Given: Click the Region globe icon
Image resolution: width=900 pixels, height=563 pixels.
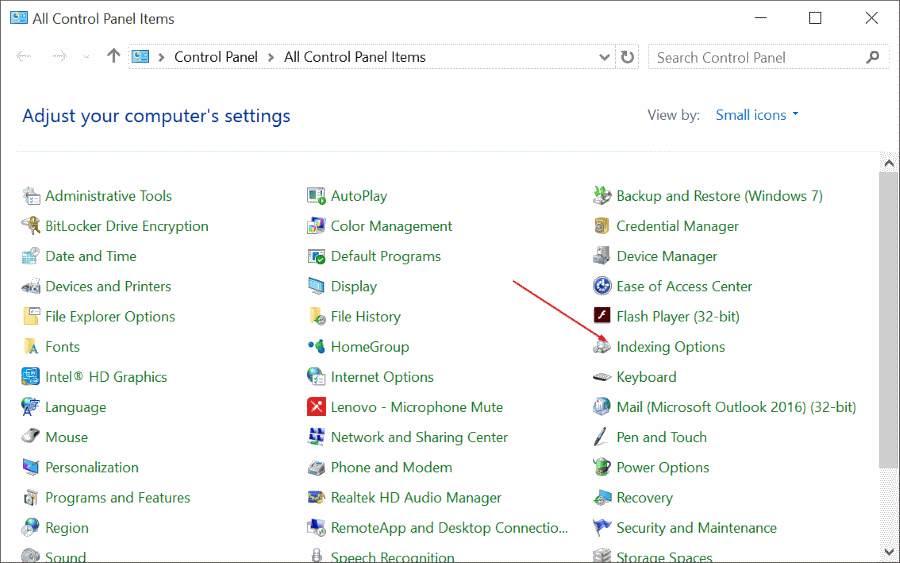Looking at the screenshot, I should [31, 528].
